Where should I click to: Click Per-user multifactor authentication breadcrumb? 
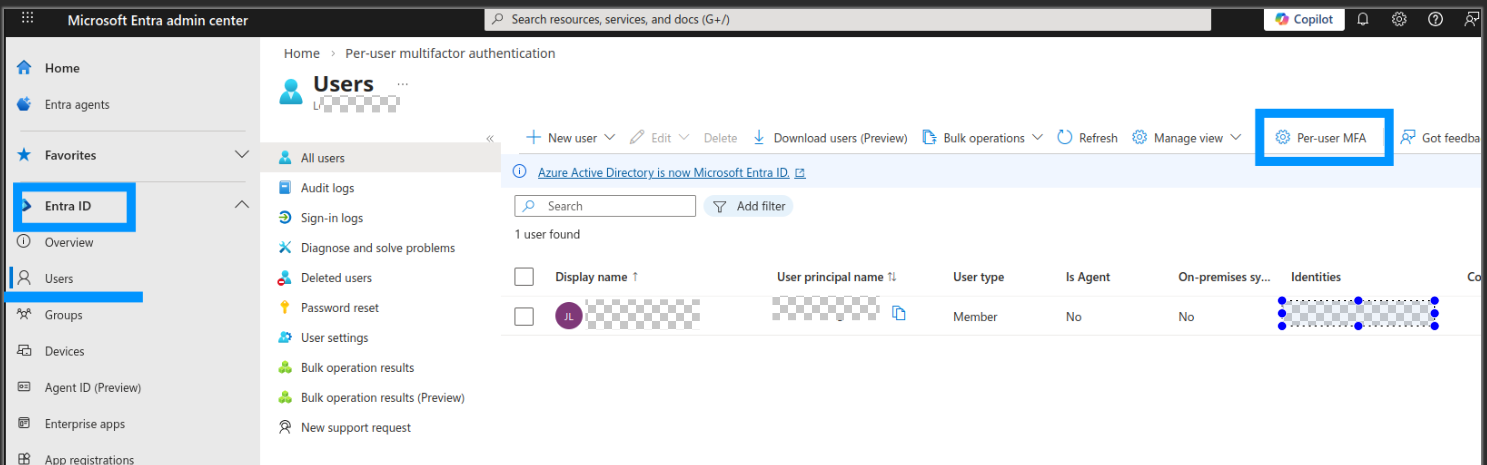coord(450,53)
